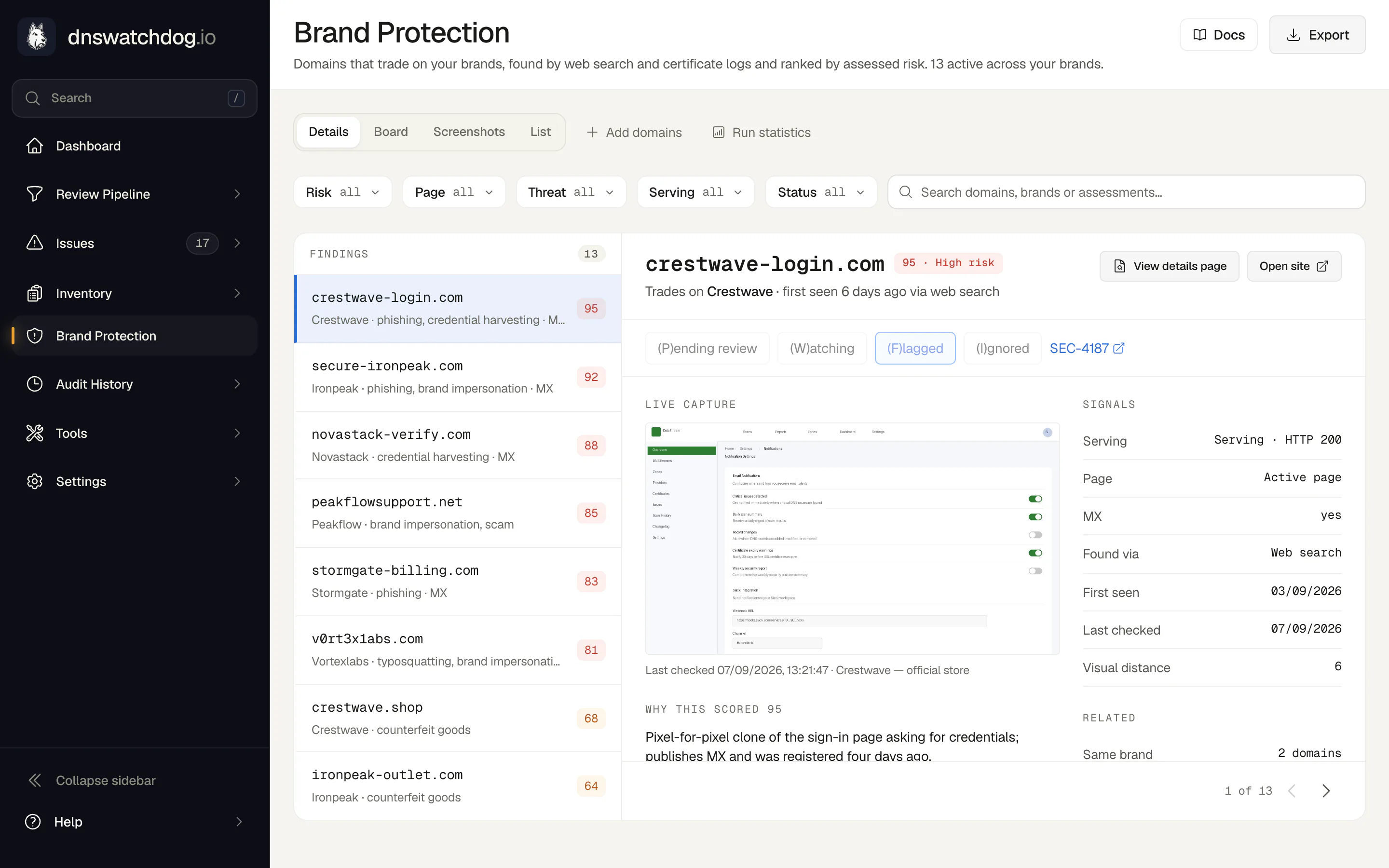The width and height of the screenshot is (1389, 868).
Task: Click the dnswatchdog dog logo icon
Action: click(37, 37)
